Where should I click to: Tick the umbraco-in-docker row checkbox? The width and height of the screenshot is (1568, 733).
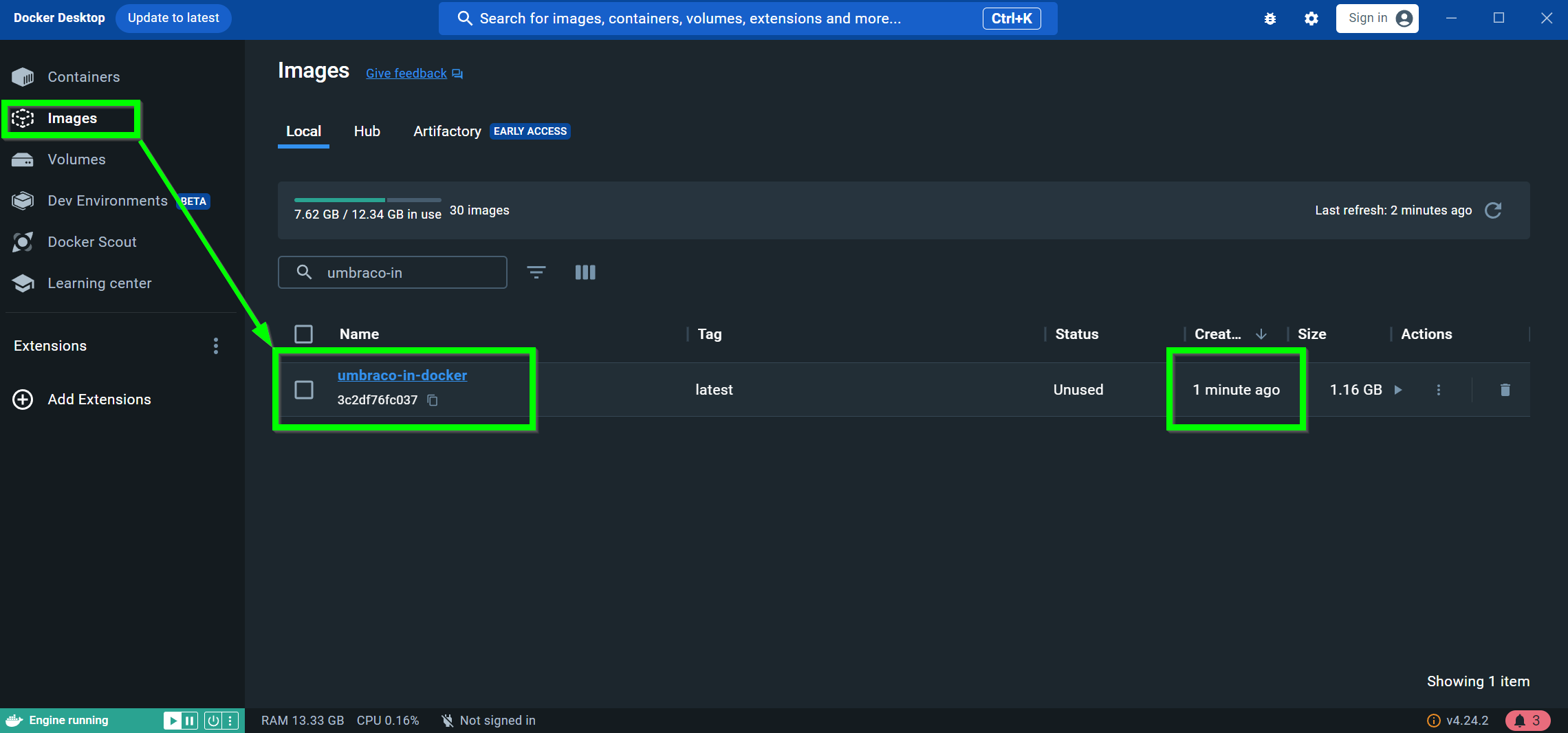303,390
